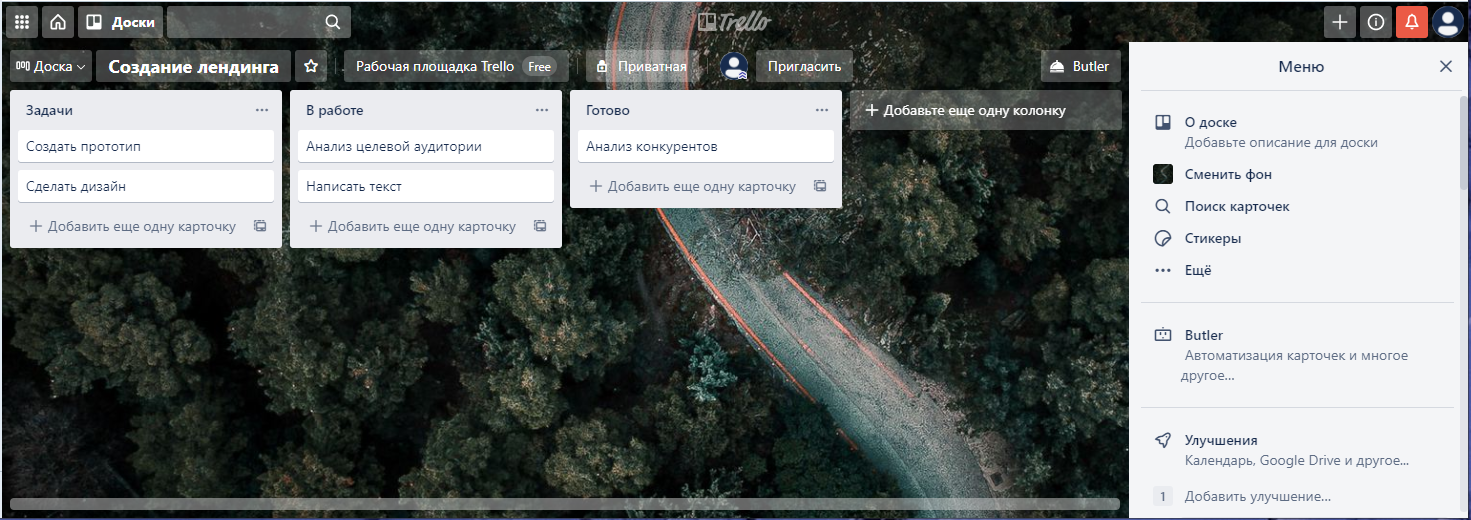Image resolution: width=1471 pixels, height=520 pixels.
Task: Open Рабочая площадка Trello workspace
Action: click(456, 66)
